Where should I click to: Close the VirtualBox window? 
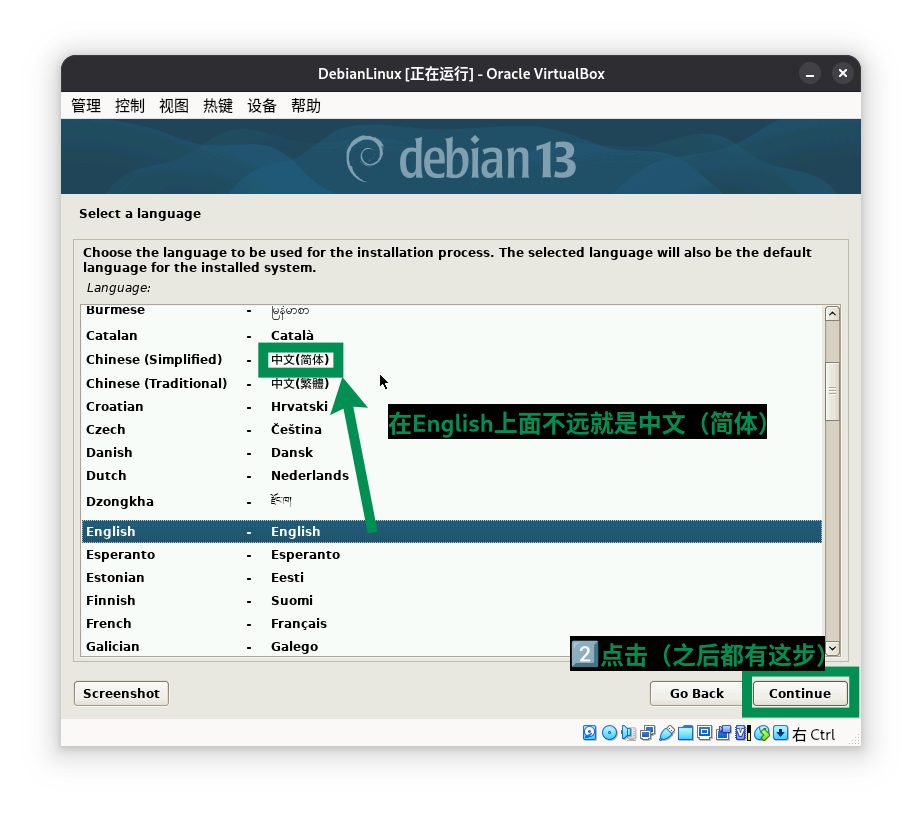[x=843, y=73]
